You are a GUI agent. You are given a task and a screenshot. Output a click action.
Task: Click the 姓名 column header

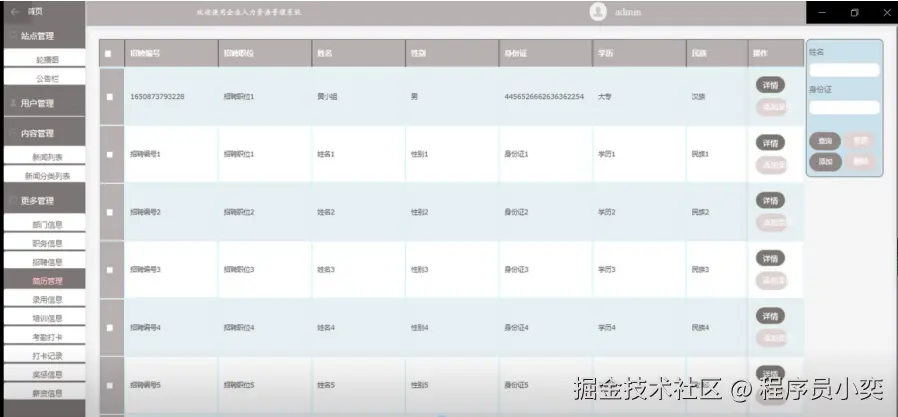359,53
